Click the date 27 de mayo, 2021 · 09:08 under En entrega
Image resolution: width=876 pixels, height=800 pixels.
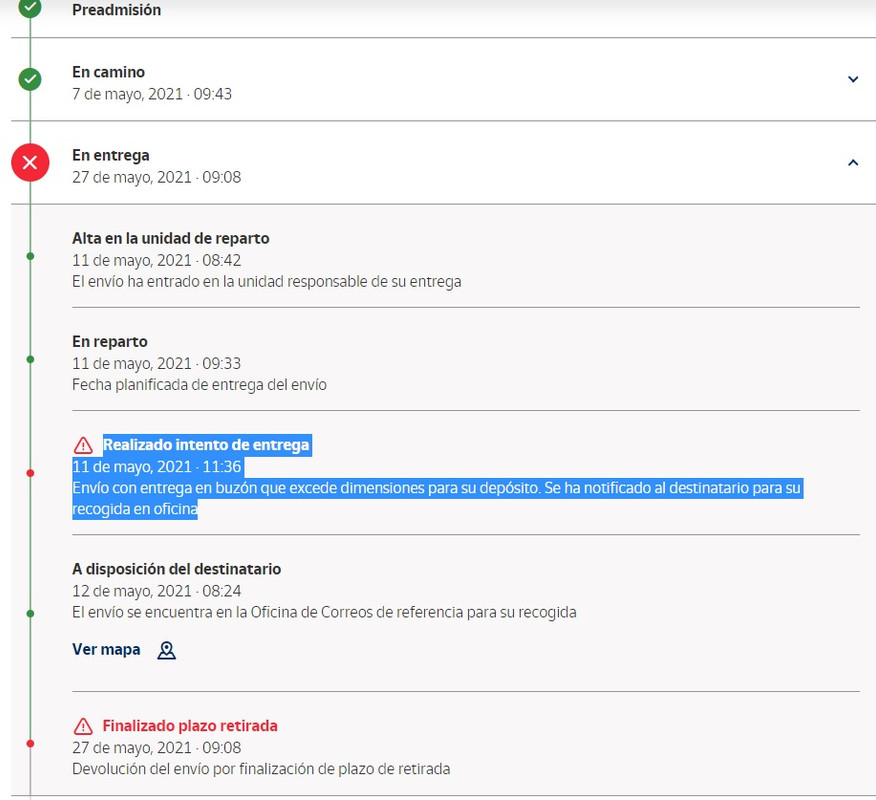pyautogui.click(x=156, y=177)
